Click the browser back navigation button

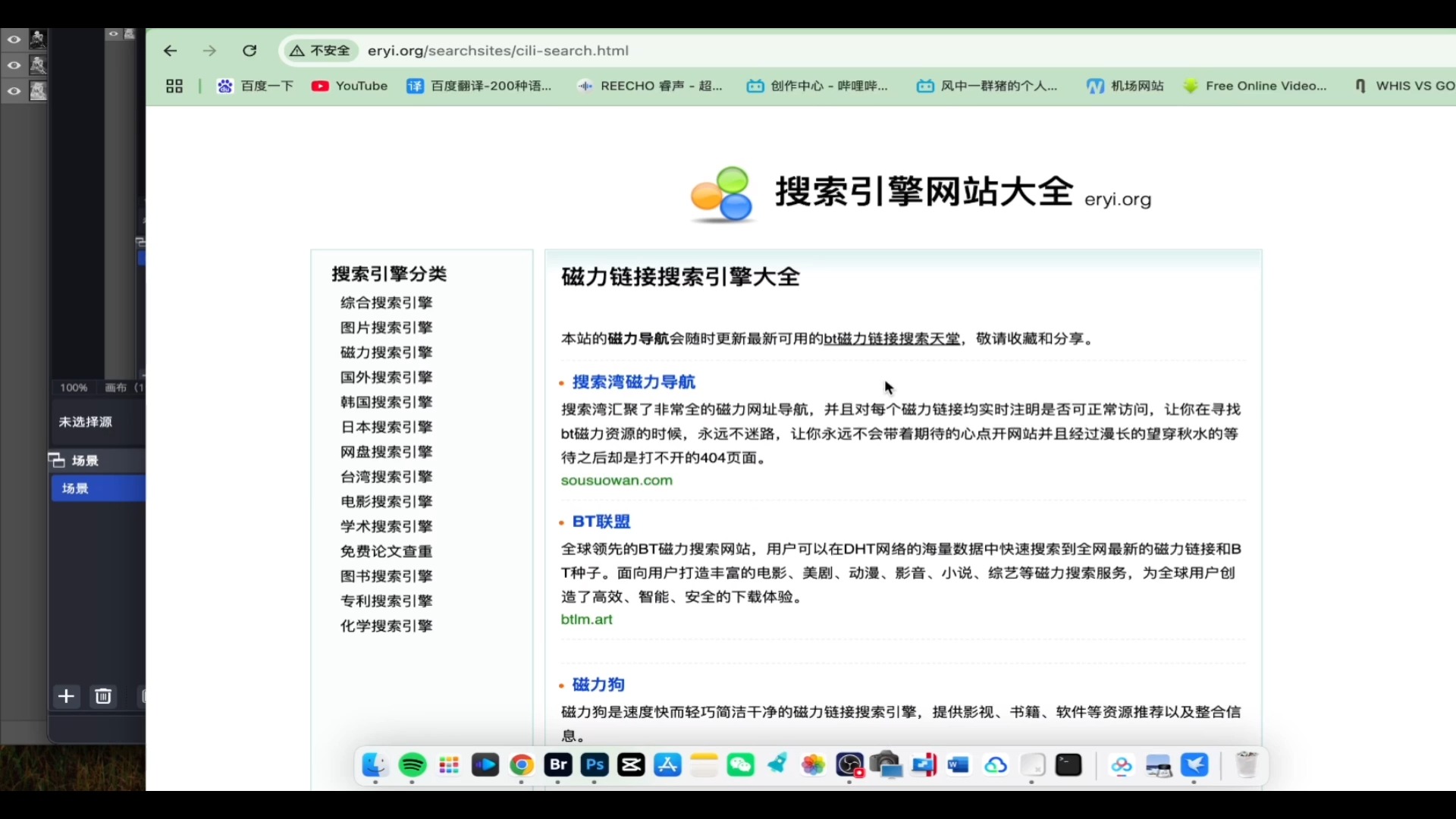pos(170,51)
